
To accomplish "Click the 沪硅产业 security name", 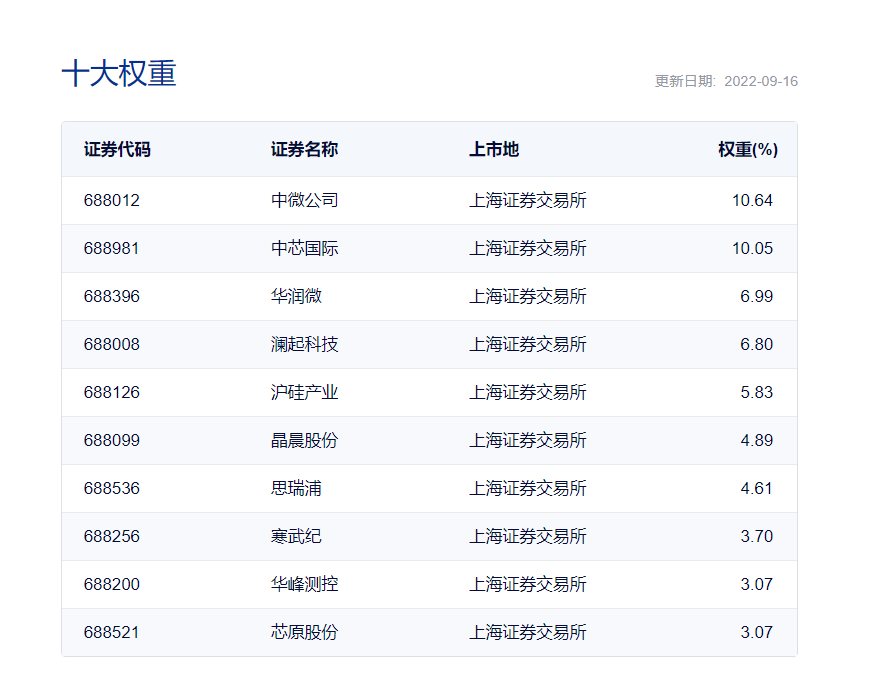I will pos(304,392).
